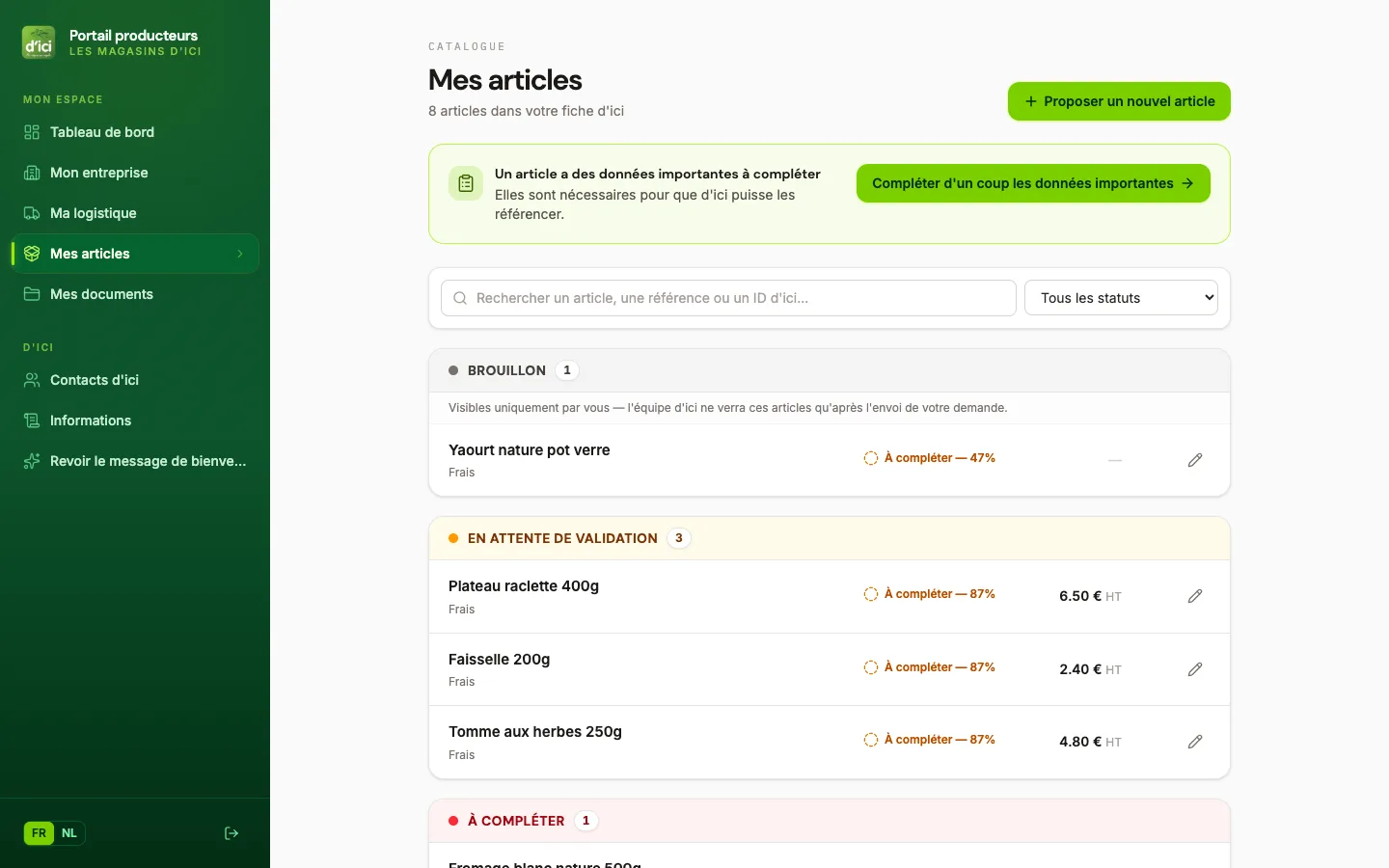Open the Plateau raclette 400g article
Screen dimensions: 1389x868
pyautogui.click(x=524, y=586)
